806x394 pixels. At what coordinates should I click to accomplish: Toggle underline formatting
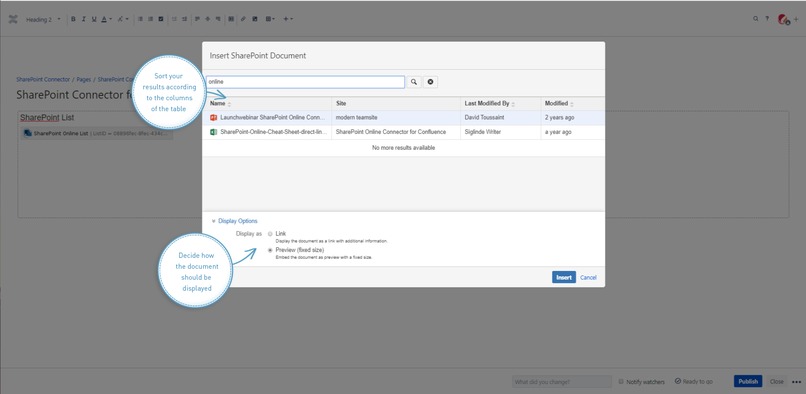[x=94, y=19]
